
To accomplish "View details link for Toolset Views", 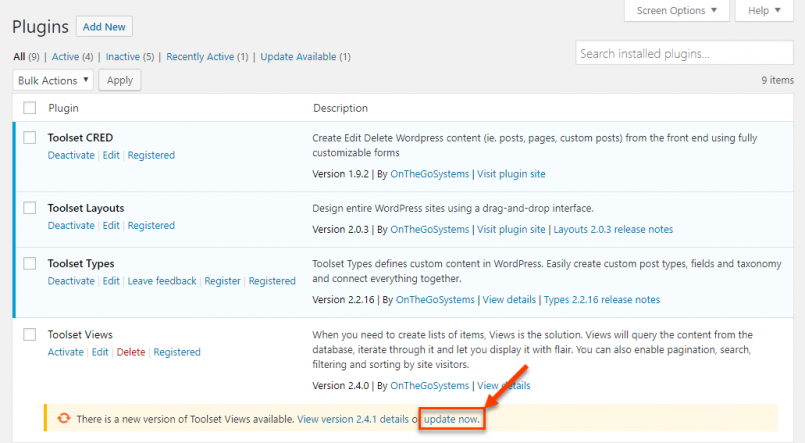I will point(504,386).
